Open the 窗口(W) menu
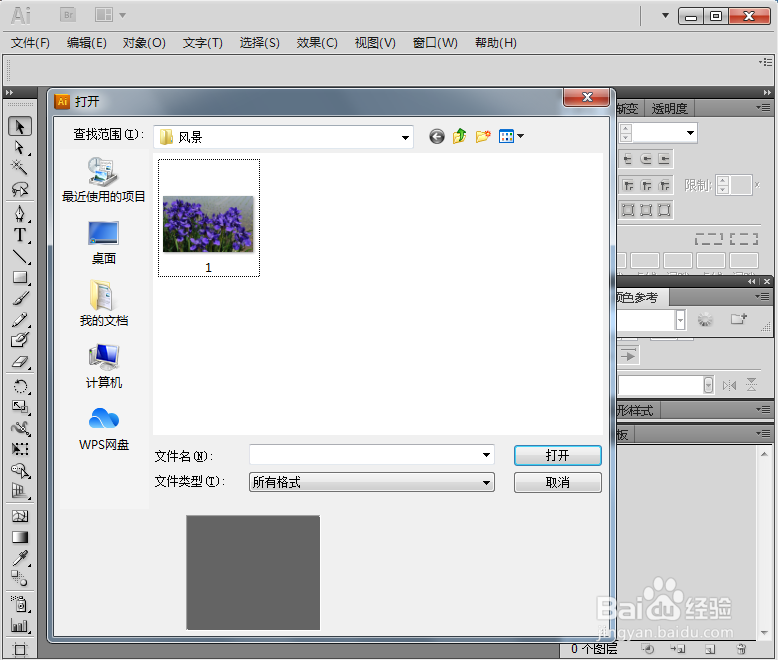The image size is (778, 660). click(x=435, y=43)
